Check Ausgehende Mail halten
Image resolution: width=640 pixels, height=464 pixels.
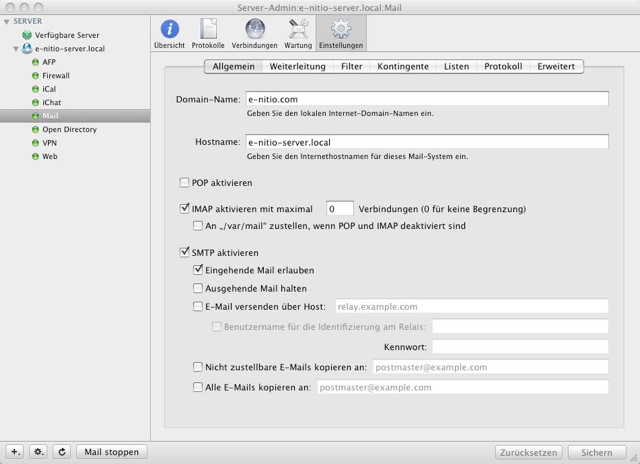[x=198, y=288]
